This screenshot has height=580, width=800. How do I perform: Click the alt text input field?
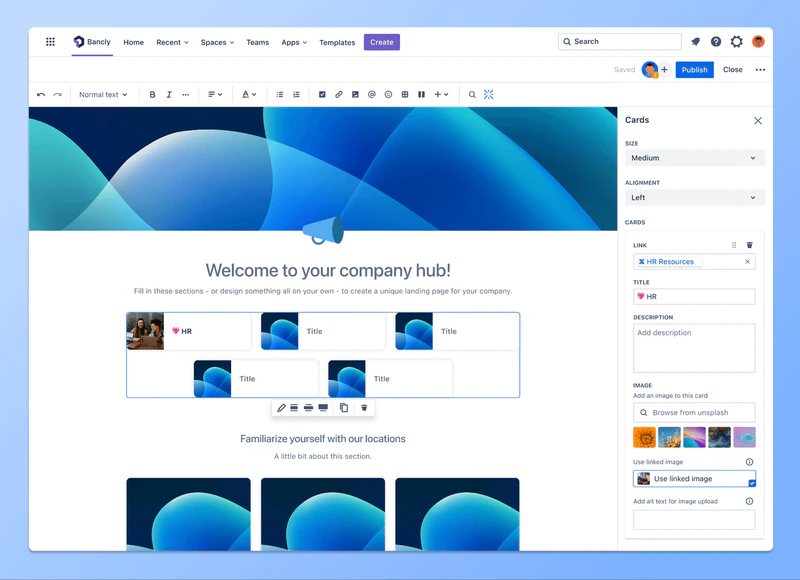tap(694, 520)
